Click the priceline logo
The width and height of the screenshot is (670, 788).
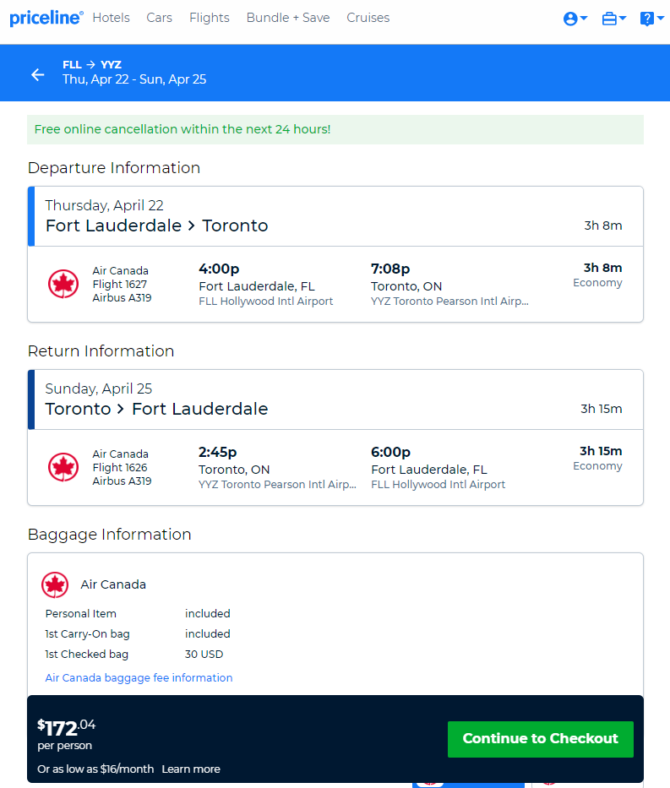pyautogui.click(x=46, y=18)
